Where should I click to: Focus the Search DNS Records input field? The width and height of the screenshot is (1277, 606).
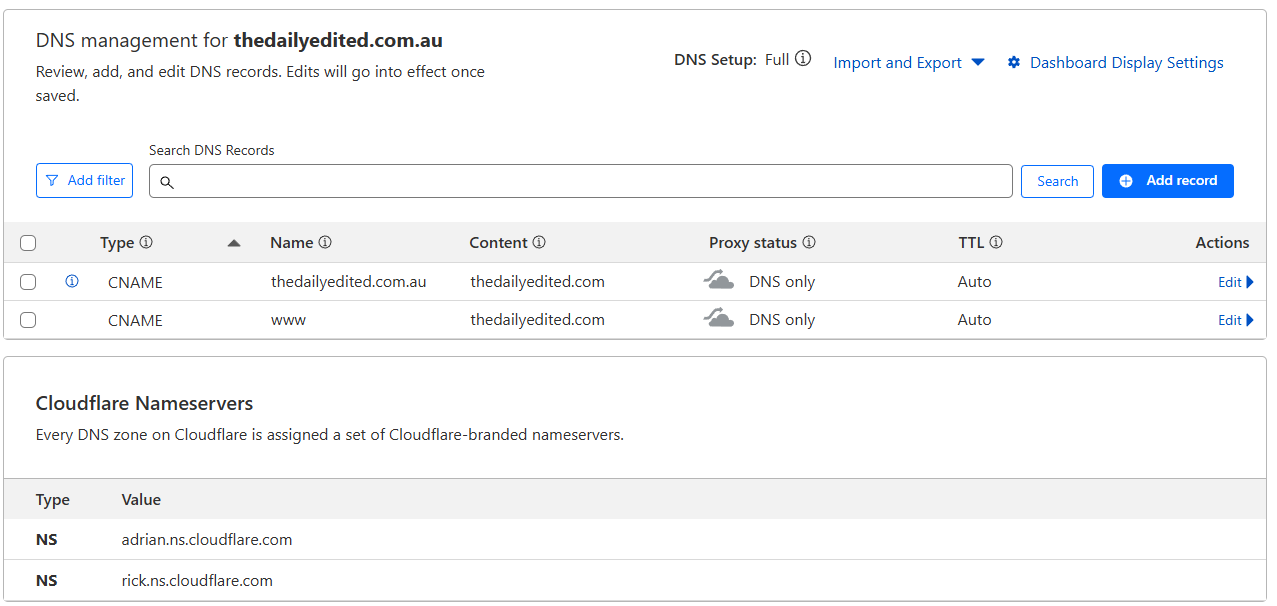[x=590, y=181]
